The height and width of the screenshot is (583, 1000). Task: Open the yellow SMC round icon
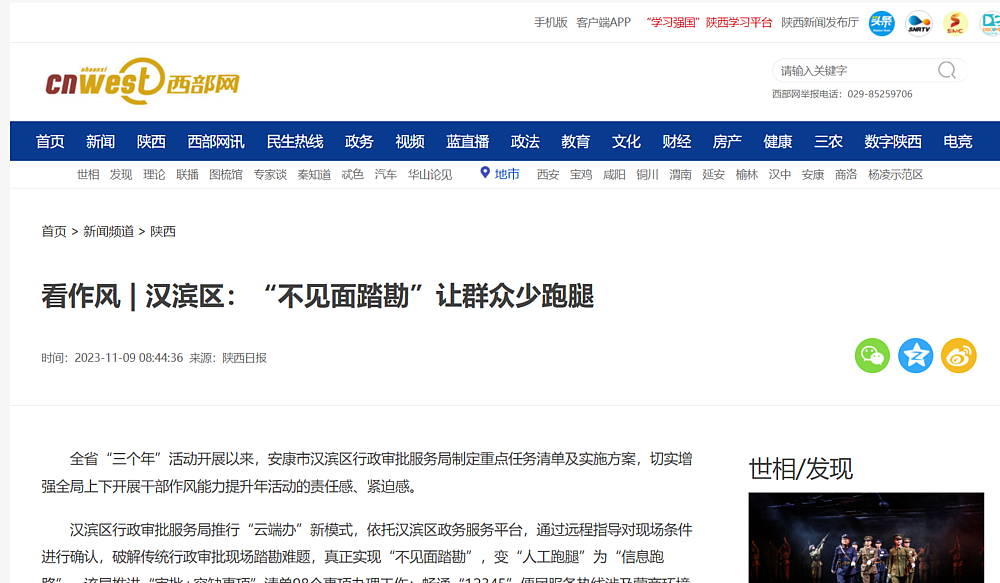point(955,23)
